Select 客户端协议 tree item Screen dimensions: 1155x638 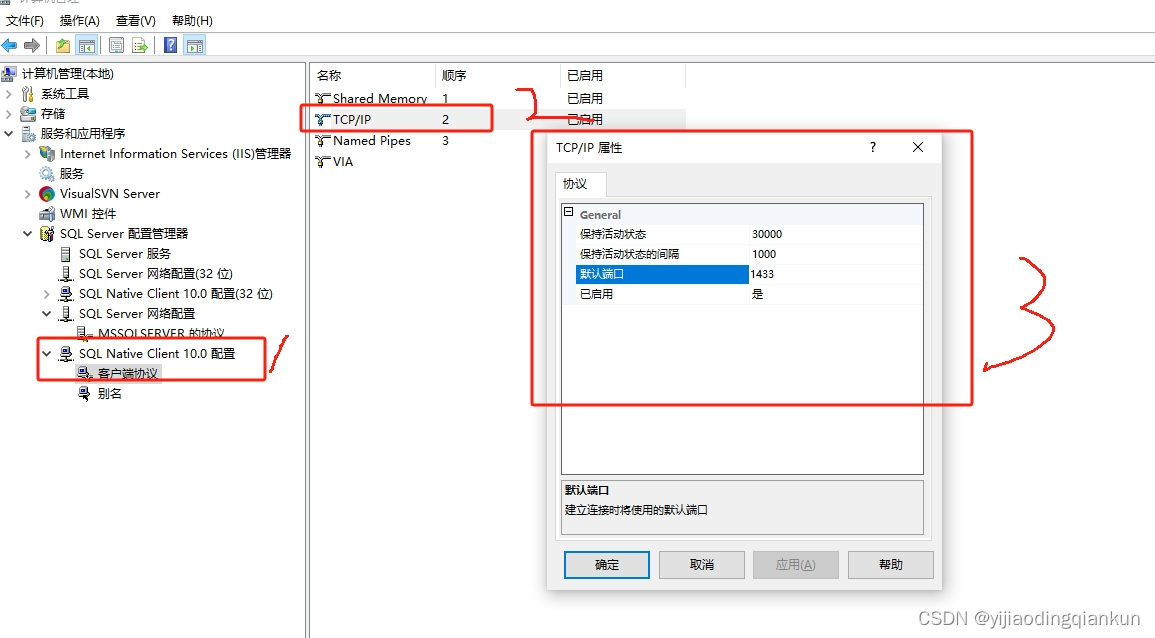click(127, 374)
